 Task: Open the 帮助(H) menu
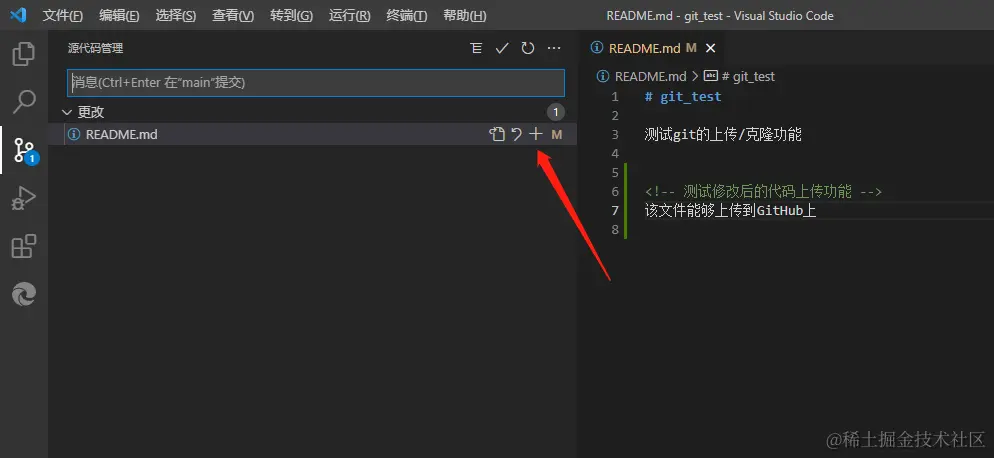[465, 16]
